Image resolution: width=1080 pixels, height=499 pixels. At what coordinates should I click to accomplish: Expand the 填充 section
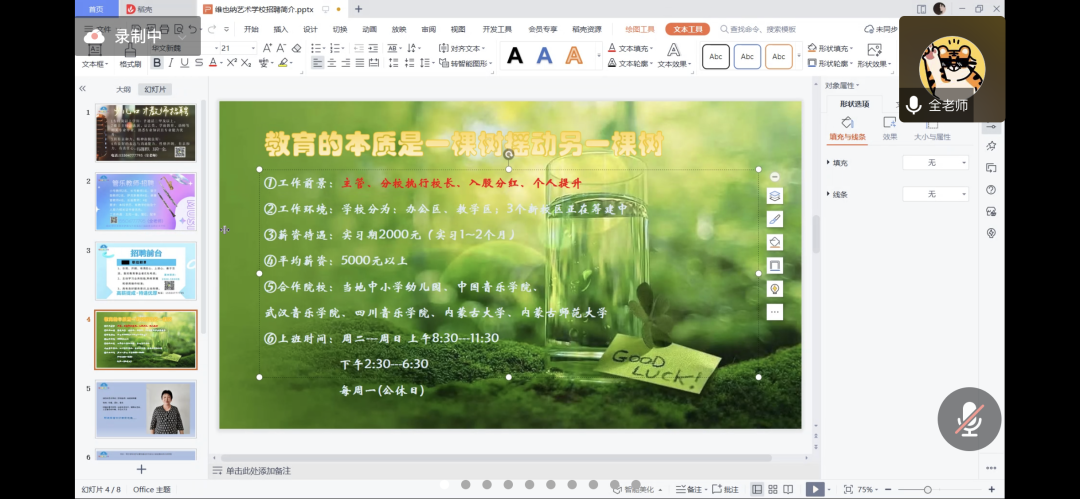coord(828,163)
